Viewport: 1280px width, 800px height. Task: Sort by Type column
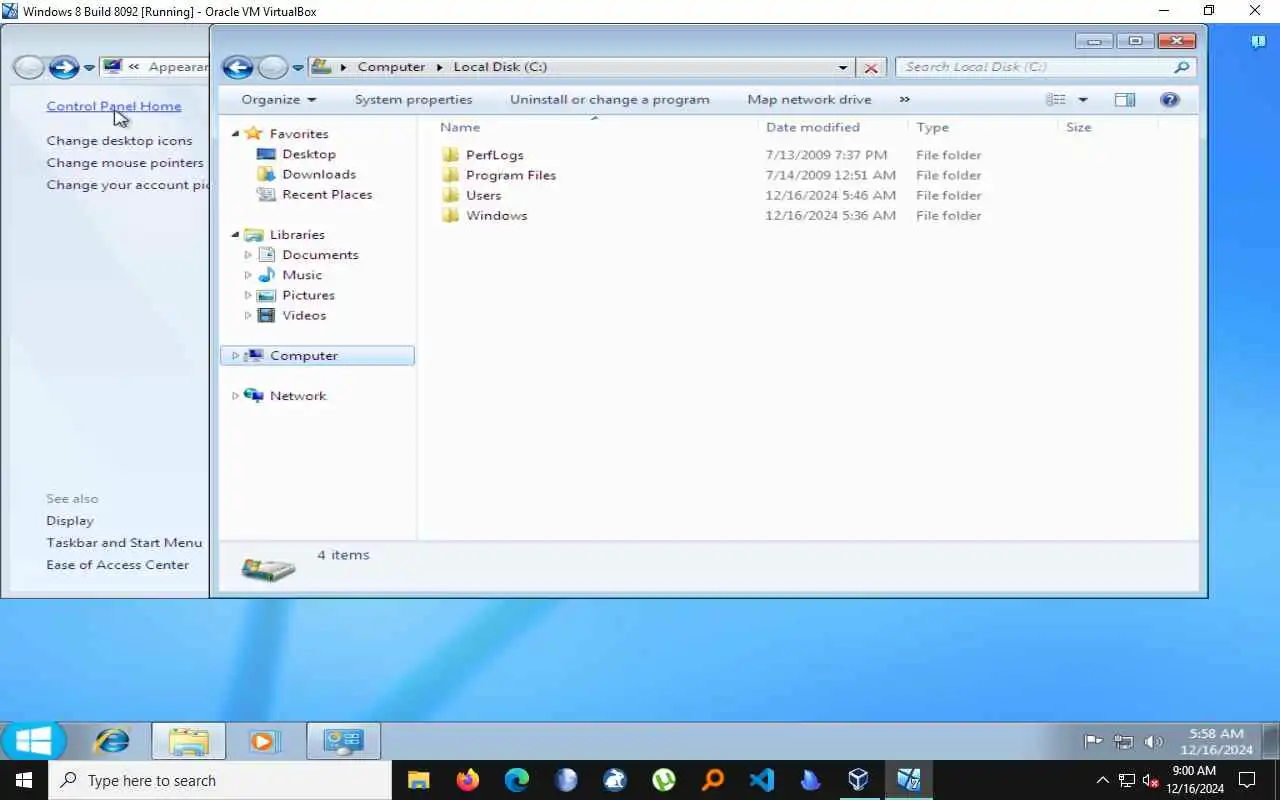click(x=932, y=127)
